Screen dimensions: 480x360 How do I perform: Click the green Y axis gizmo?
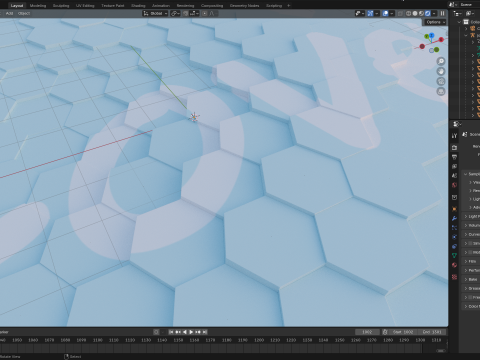(x=426, y=36)
